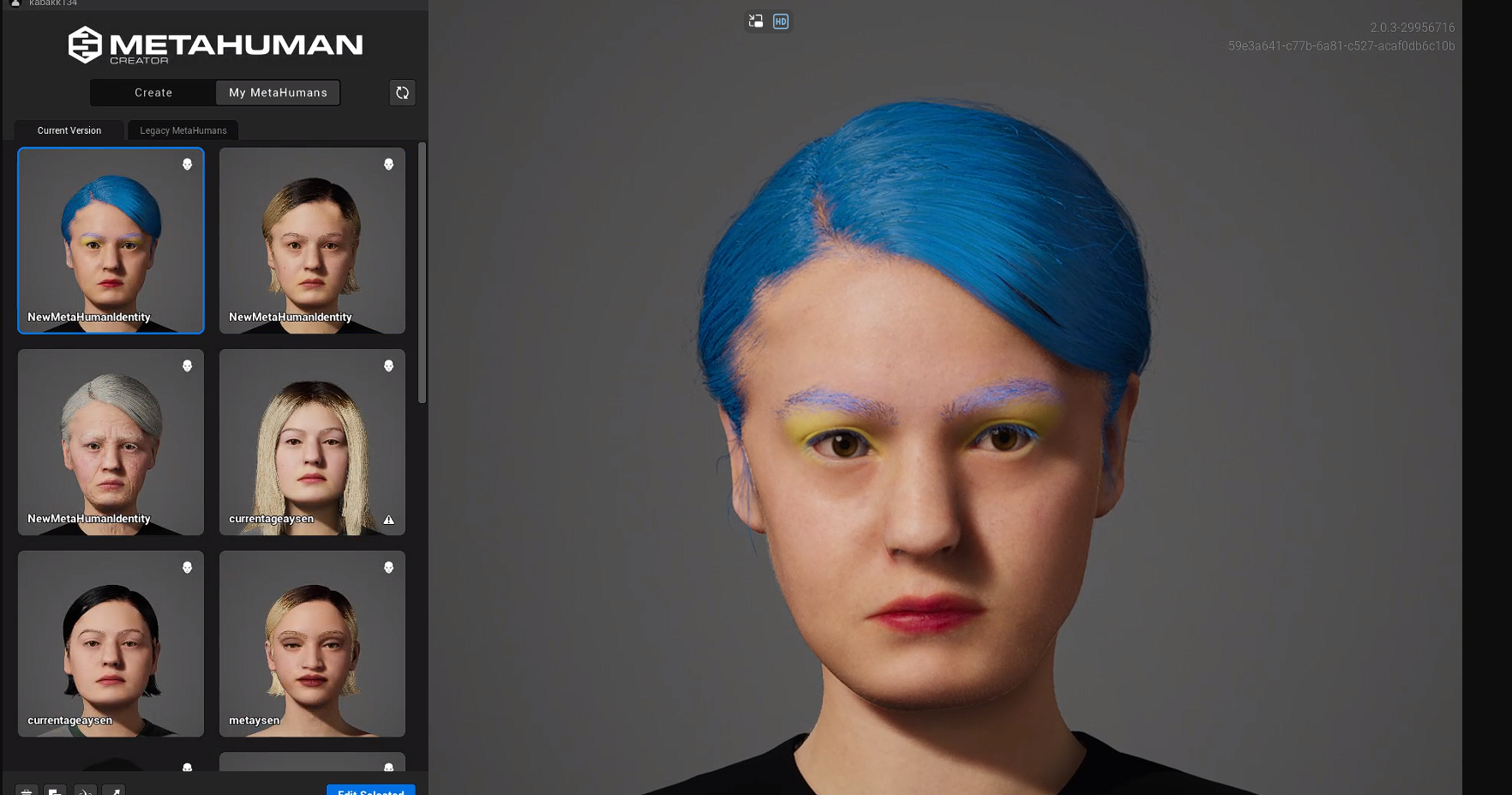Screen dimensions: 1512x795
Task: Click the face icon on the long-blonde currentageaysen card
Action: 388,365
